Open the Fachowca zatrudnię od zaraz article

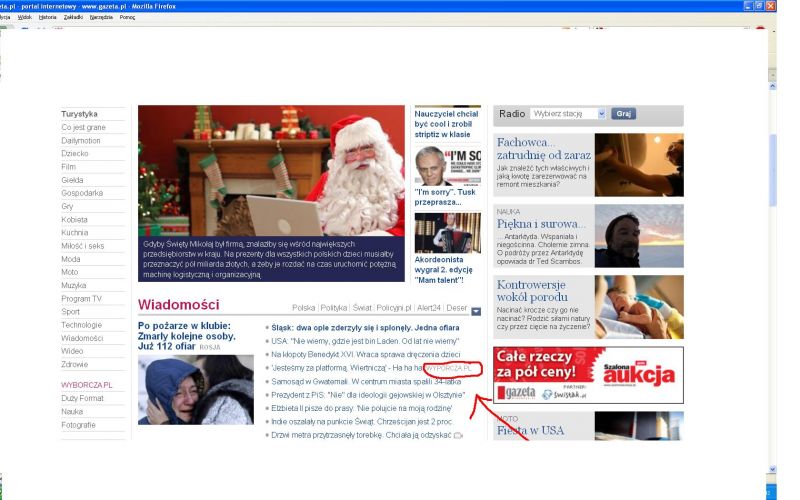pyautogui.click(x=543, y=148)
